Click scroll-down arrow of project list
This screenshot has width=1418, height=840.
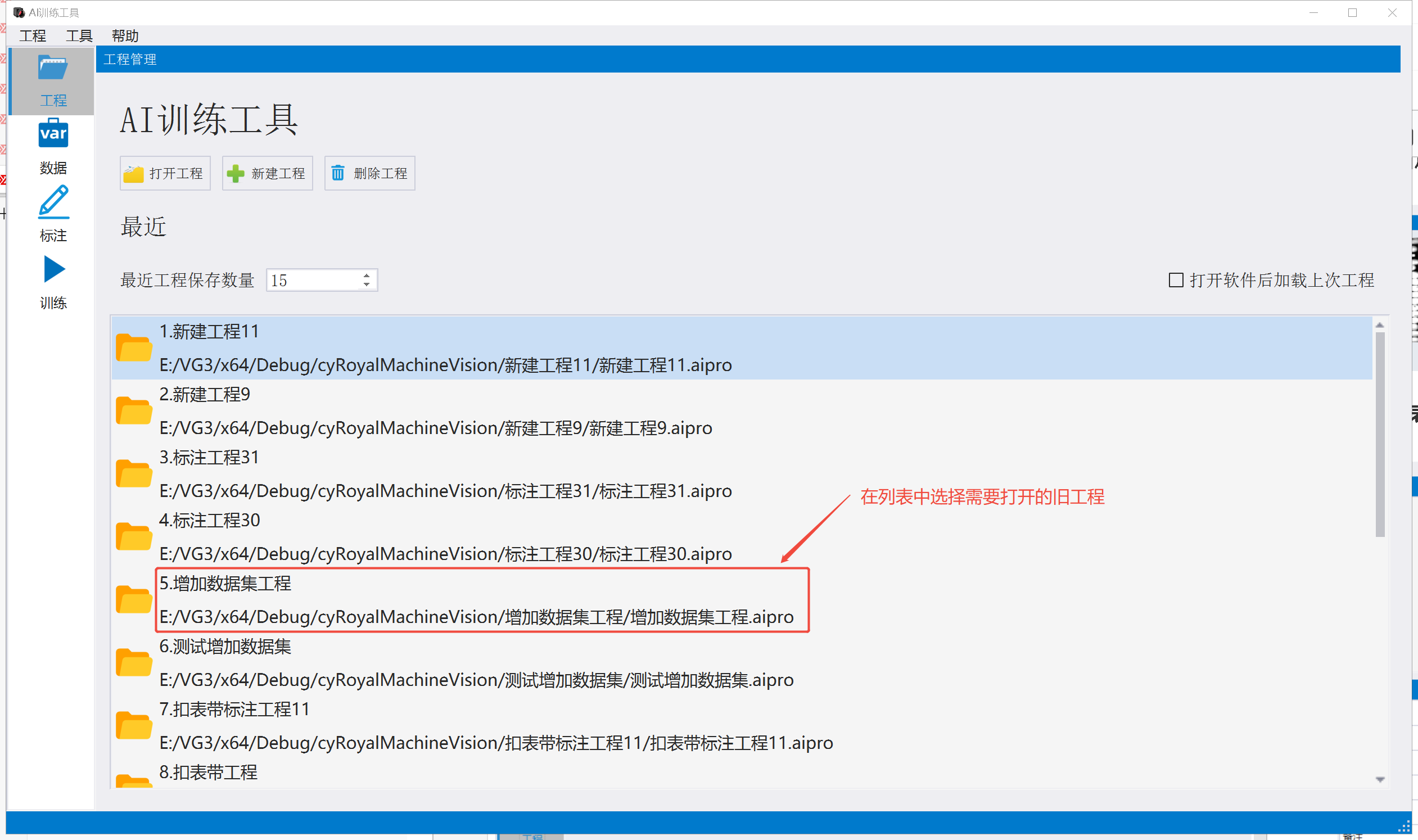point(1380,780)
